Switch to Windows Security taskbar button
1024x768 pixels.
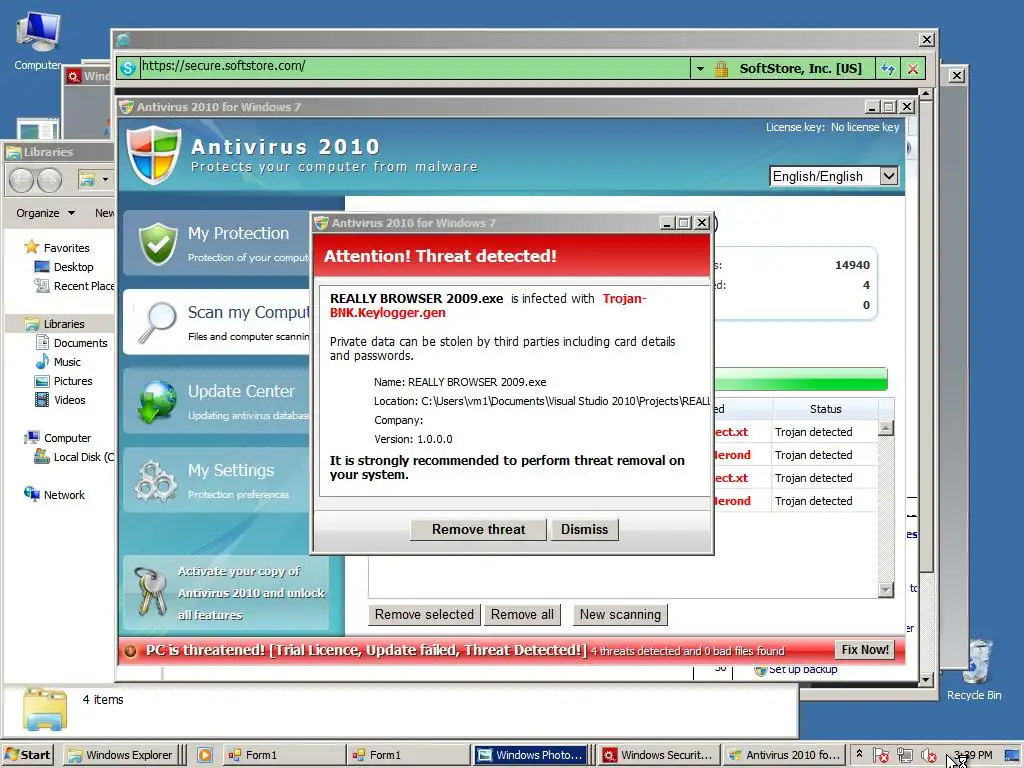pyautogui.click(x=658, y=755)
